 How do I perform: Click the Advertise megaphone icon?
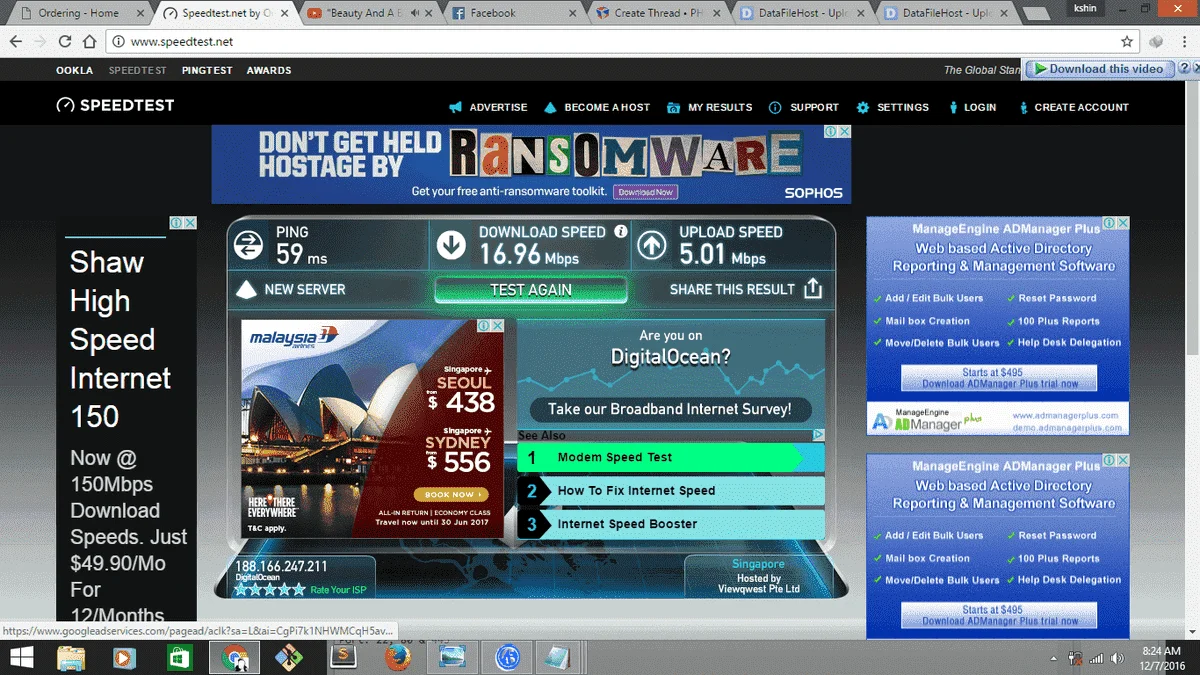pos(455,107)
